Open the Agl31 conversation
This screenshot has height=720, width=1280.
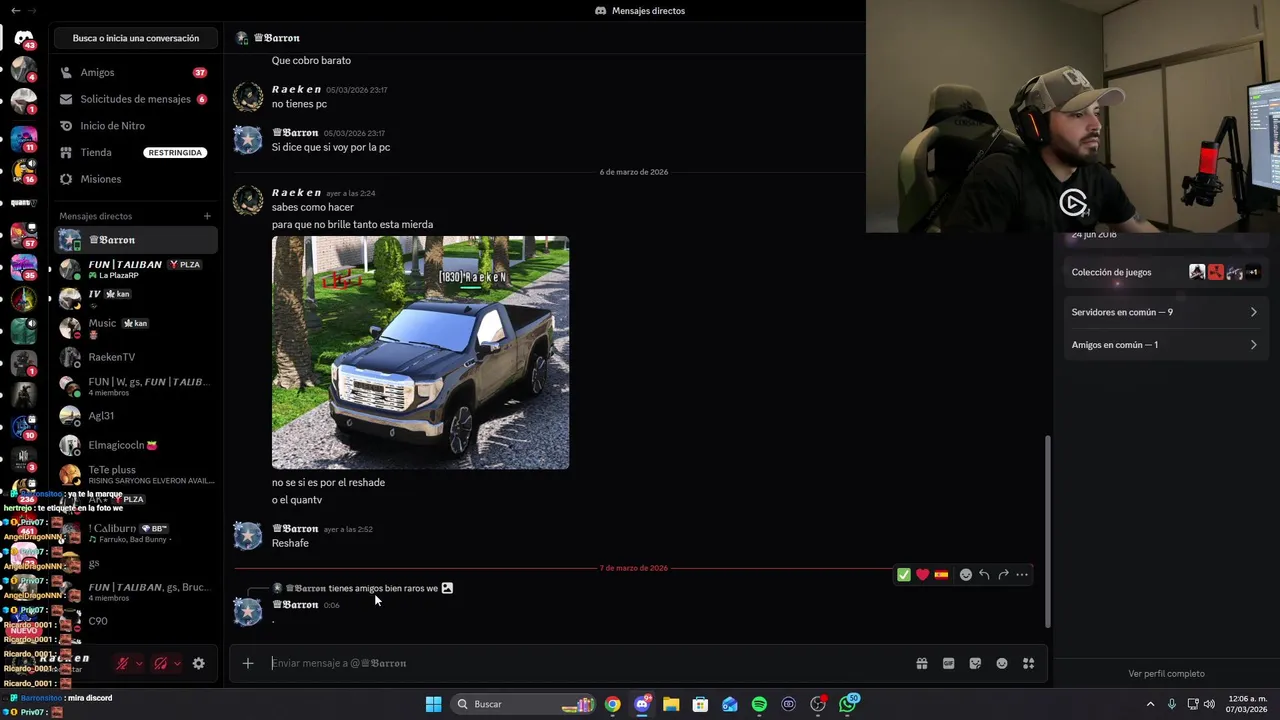[136, 415]
